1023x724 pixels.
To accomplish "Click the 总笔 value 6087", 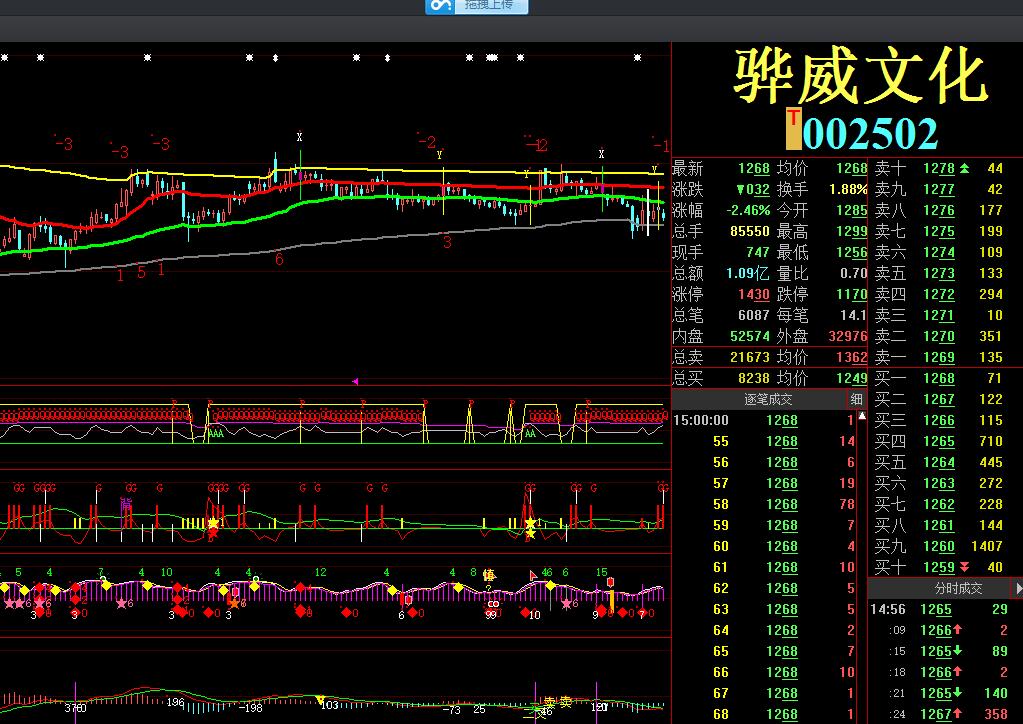I will (x=754, y=316).
